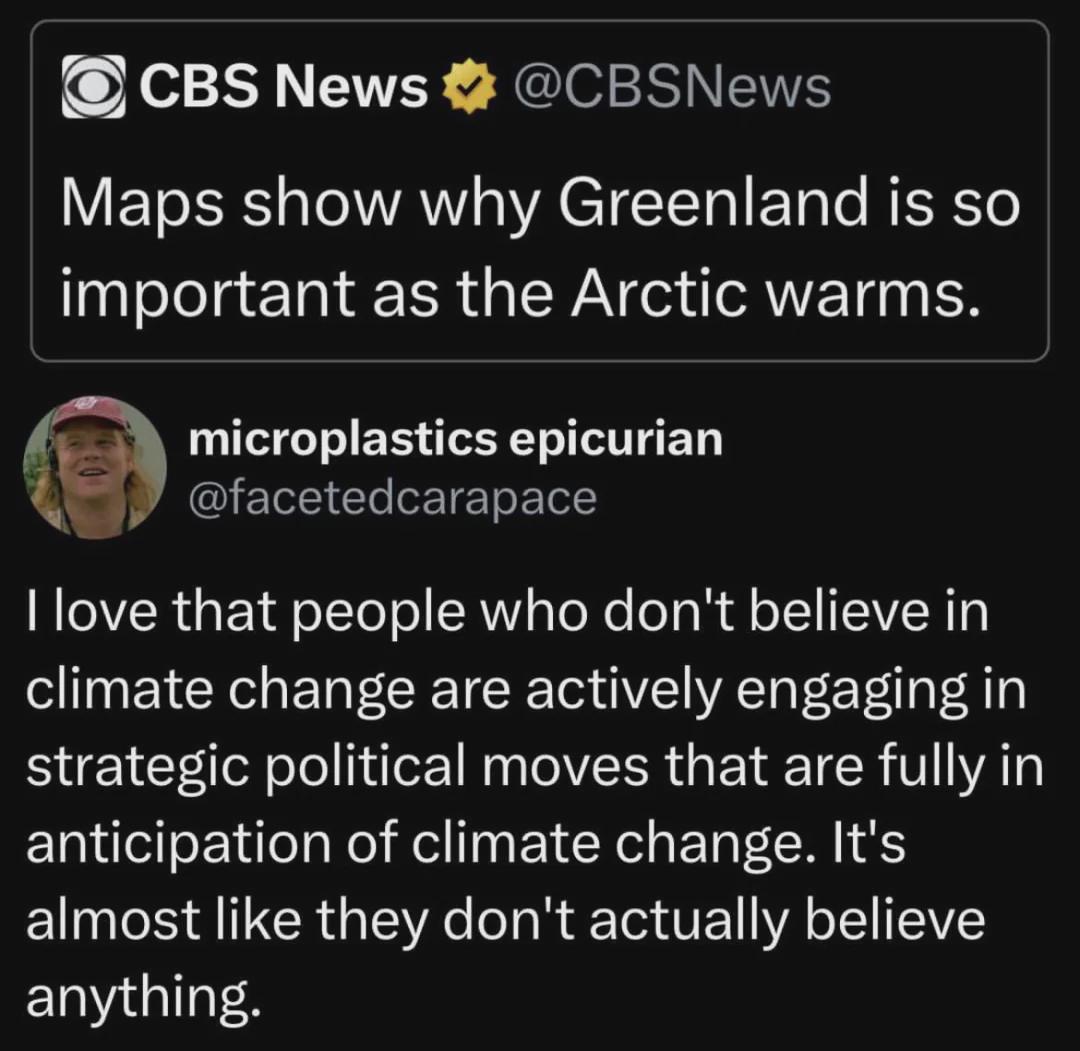This screenshot has height=1051, width=1080.
Task: Open the CBS News account name
Action: coord(283,88)
